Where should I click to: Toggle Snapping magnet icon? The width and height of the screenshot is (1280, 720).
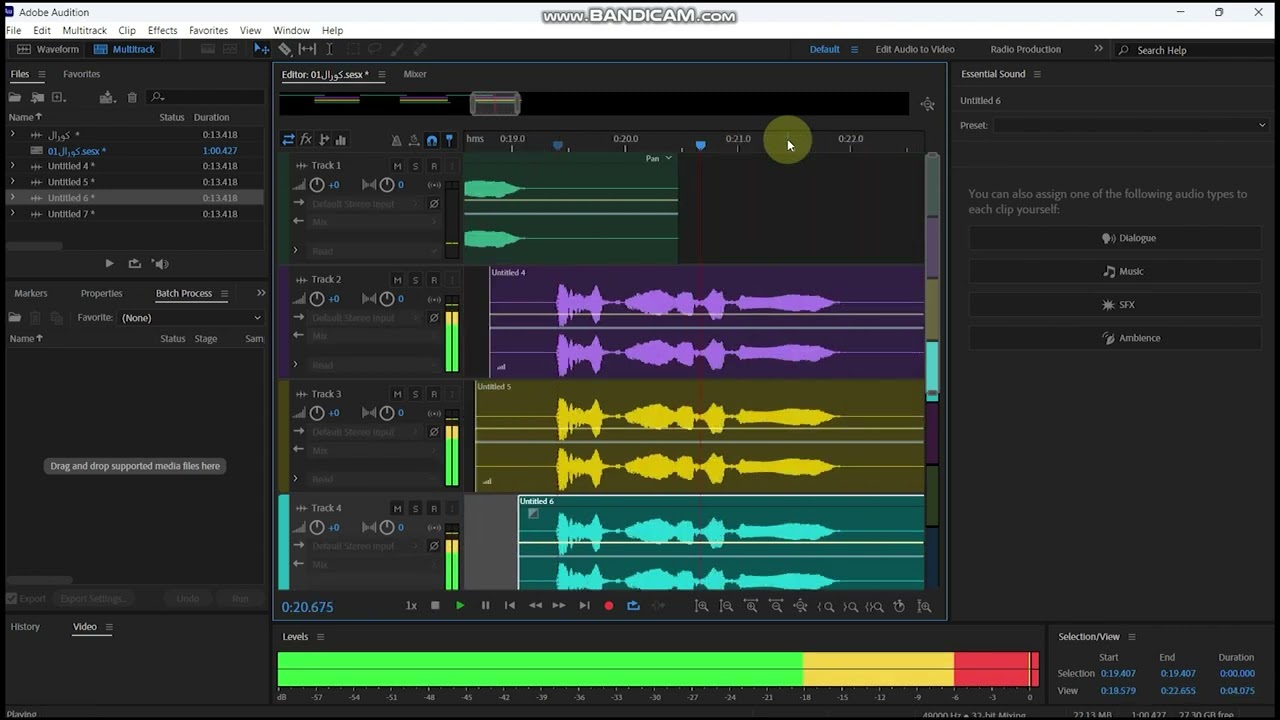pyautogui.click(x=431, y=141)
